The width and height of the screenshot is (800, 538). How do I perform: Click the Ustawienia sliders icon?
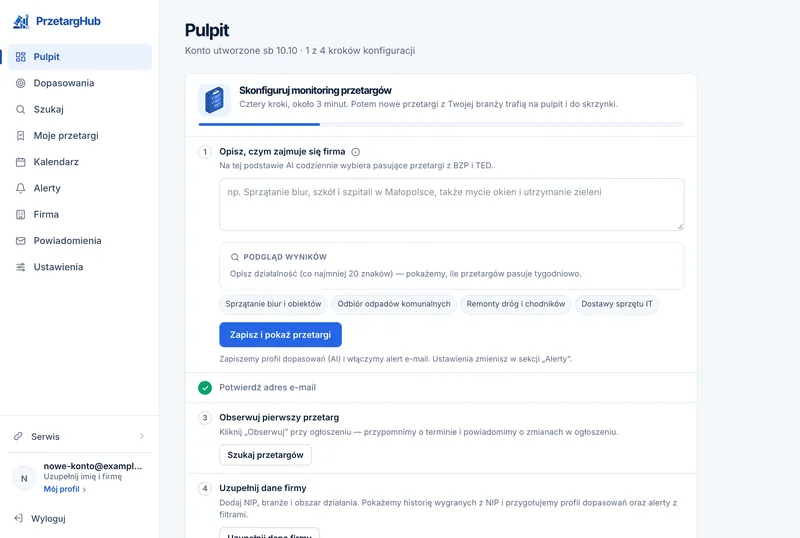point(20,267)
